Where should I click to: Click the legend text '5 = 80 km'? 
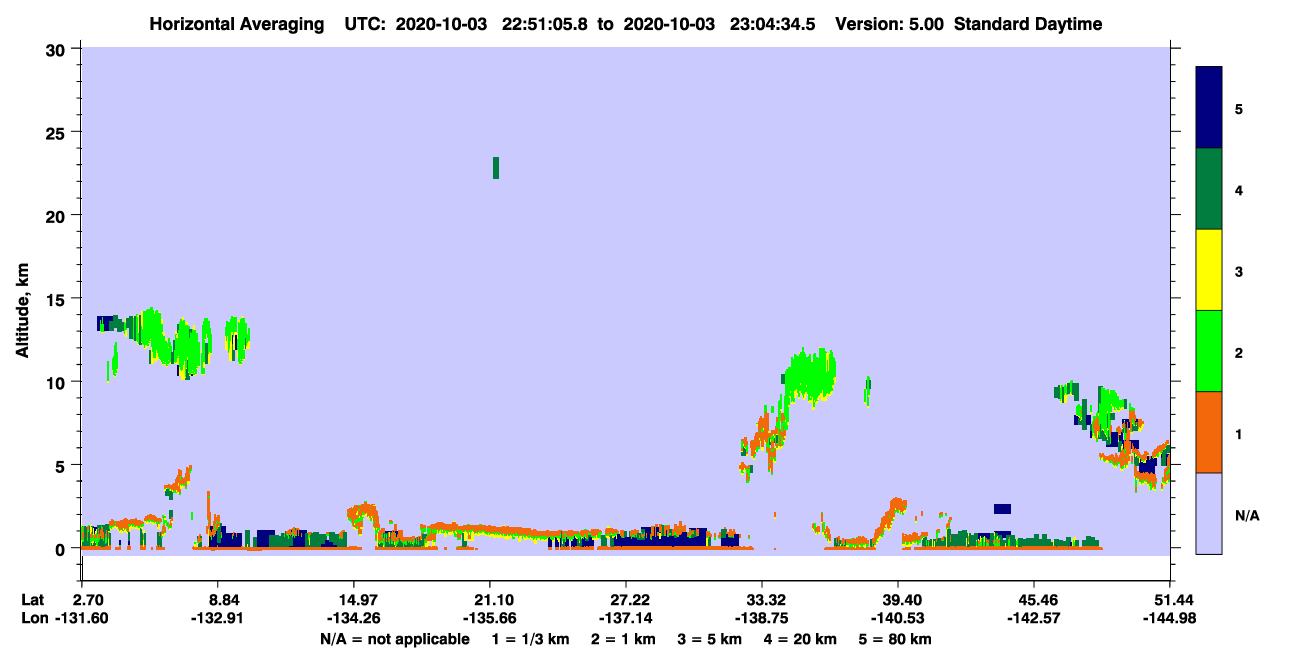(x=896, y=638)
